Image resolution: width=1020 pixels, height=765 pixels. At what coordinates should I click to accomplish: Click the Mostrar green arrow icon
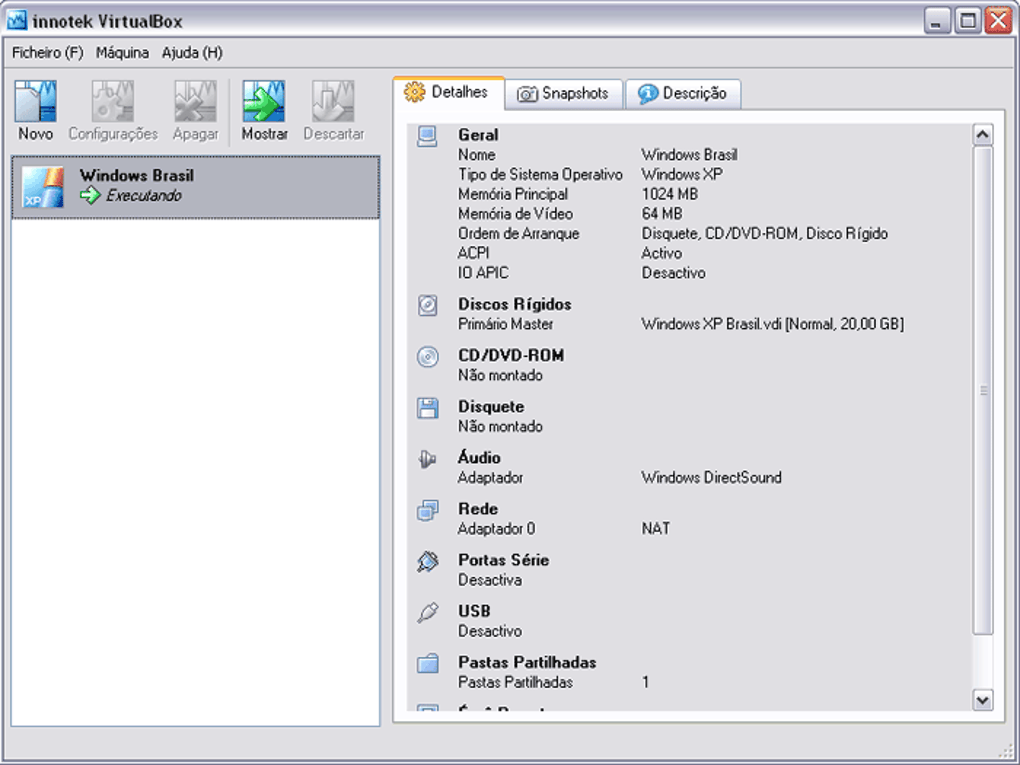264,101
